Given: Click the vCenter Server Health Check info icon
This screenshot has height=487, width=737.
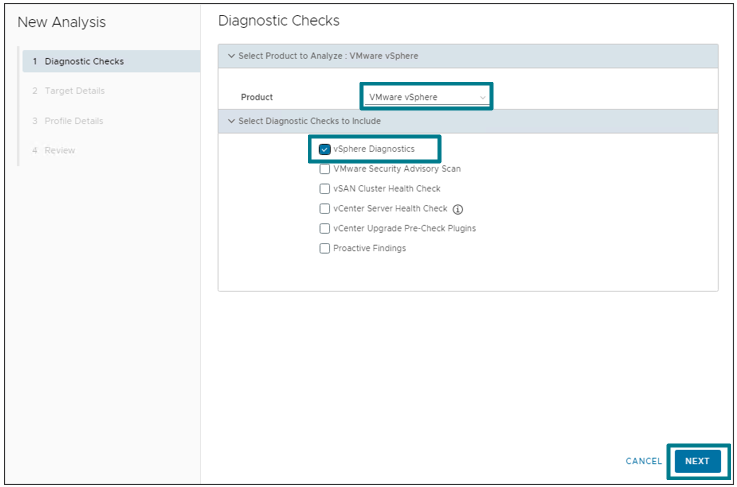Looking at the screenshot, I should pos(459,209).
